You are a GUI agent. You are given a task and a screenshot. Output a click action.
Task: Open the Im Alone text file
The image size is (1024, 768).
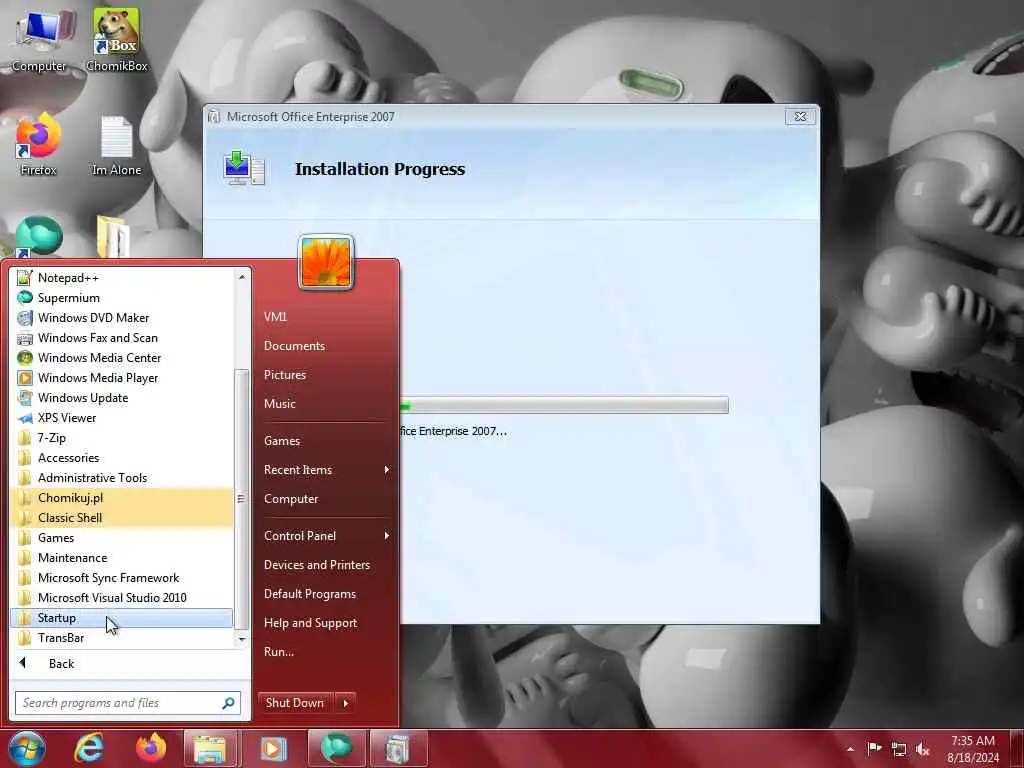tap(117, 145)
